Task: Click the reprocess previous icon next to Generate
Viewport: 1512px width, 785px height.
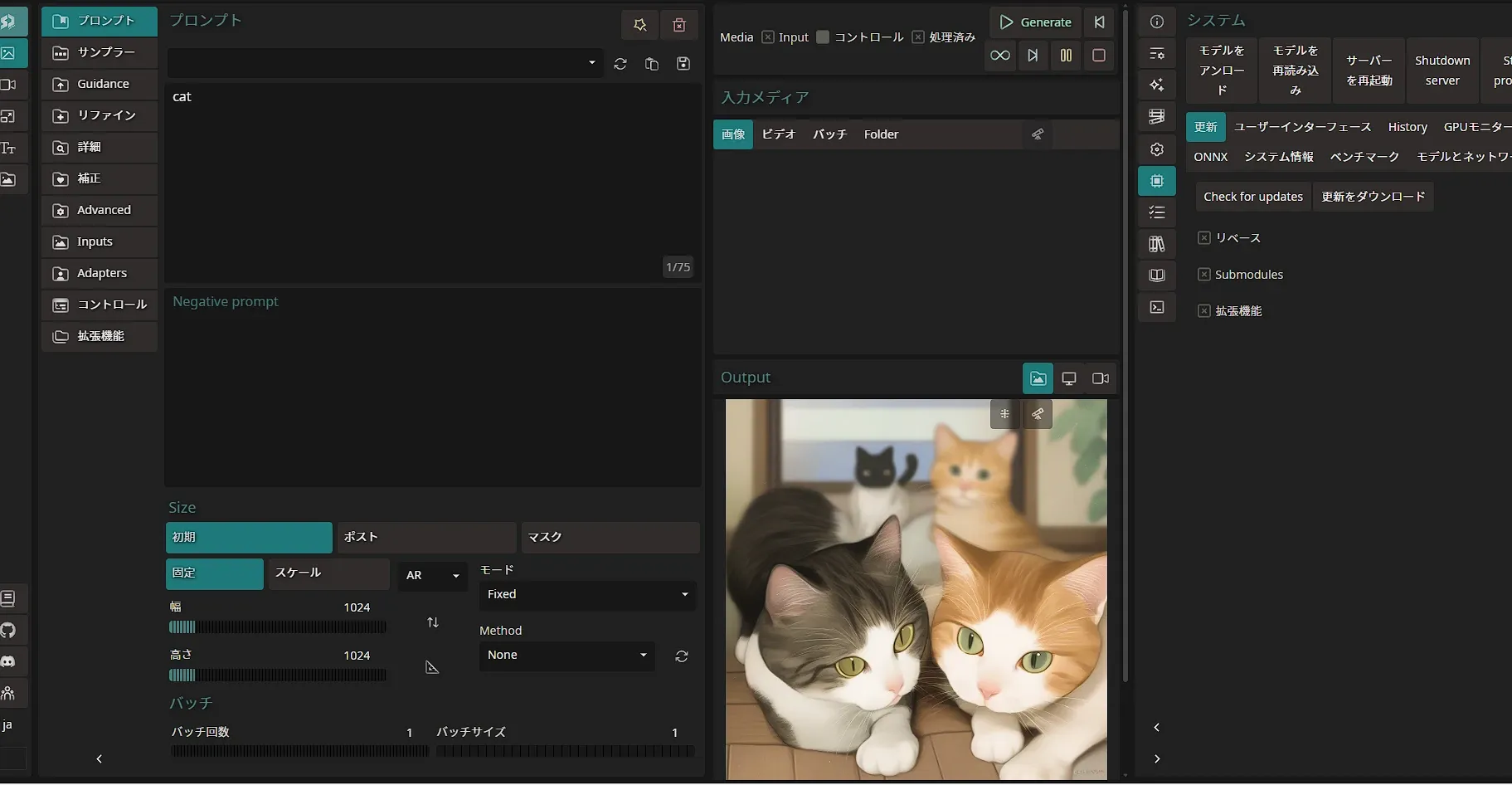Action: 1099,22
